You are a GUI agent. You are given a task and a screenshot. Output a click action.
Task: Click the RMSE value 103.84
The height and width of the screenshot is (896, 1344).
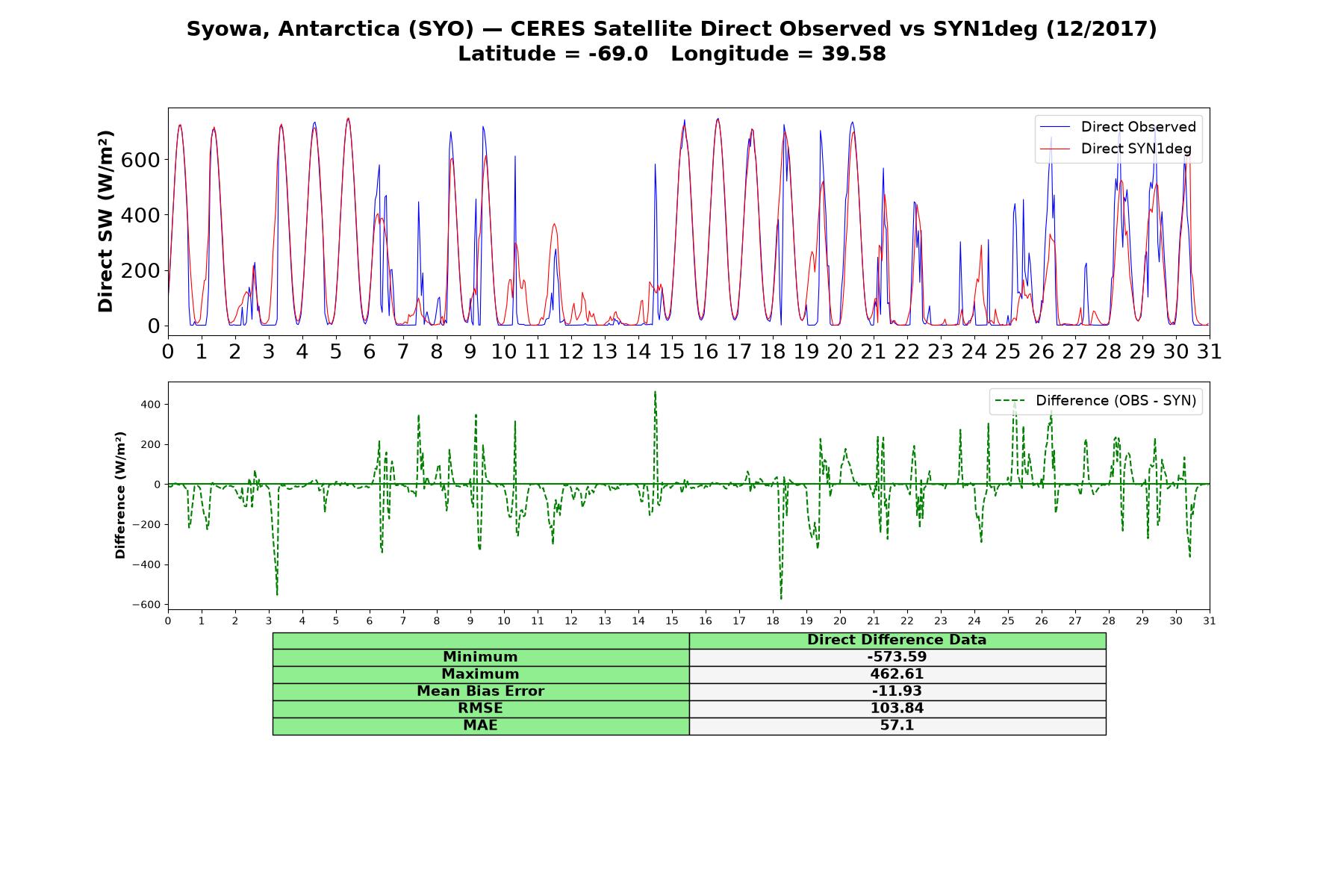tap(897, 709)
